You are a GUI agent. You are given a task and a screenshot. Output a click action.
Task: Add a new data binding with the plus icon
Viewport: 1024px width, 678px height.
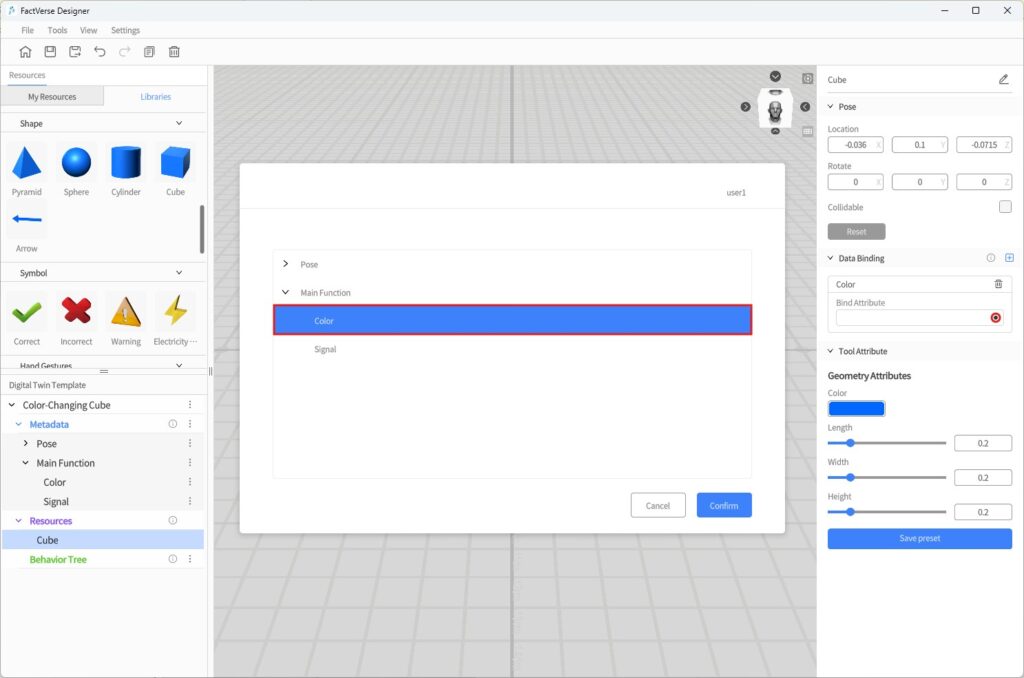click(x=1010, y=257)
